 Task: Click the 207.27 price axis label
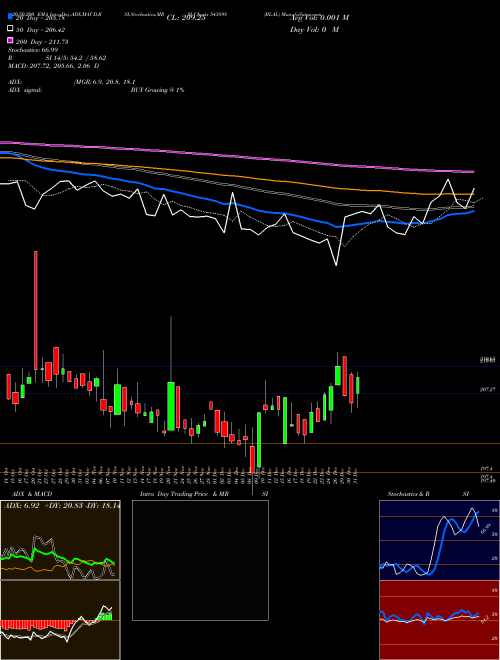[489, 390]
